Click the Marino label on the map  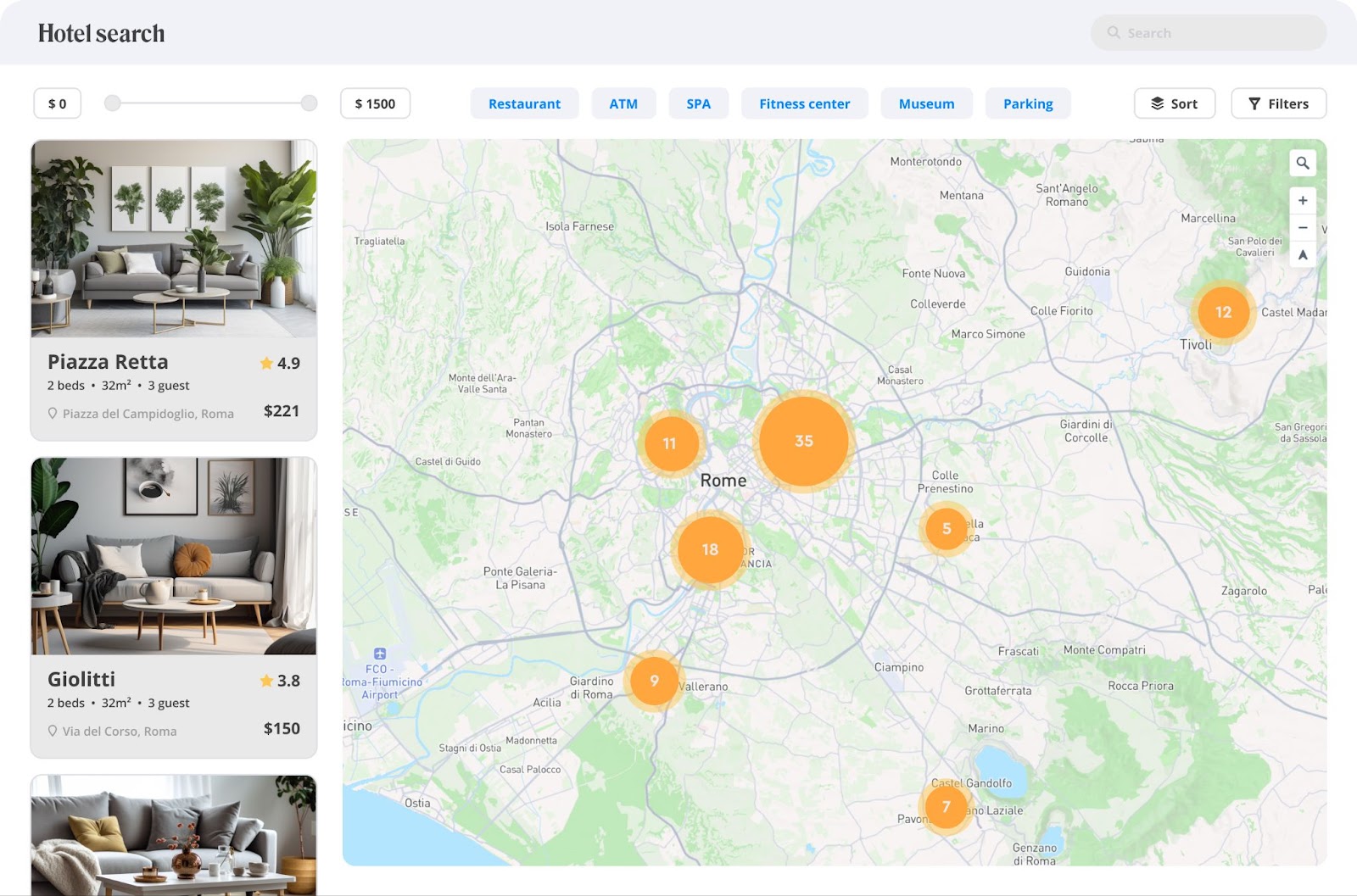coord(986,728)
